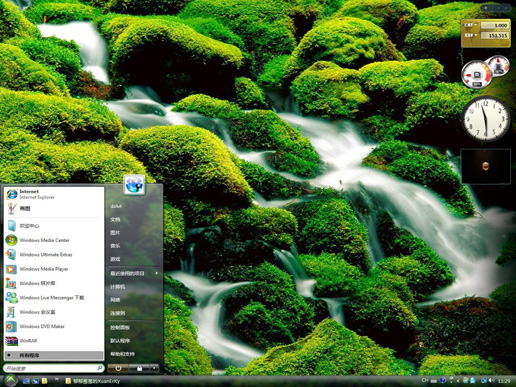Click the Start orb button
The height and width of the screenshot is (387, 516).
click(x=10, y=380)
